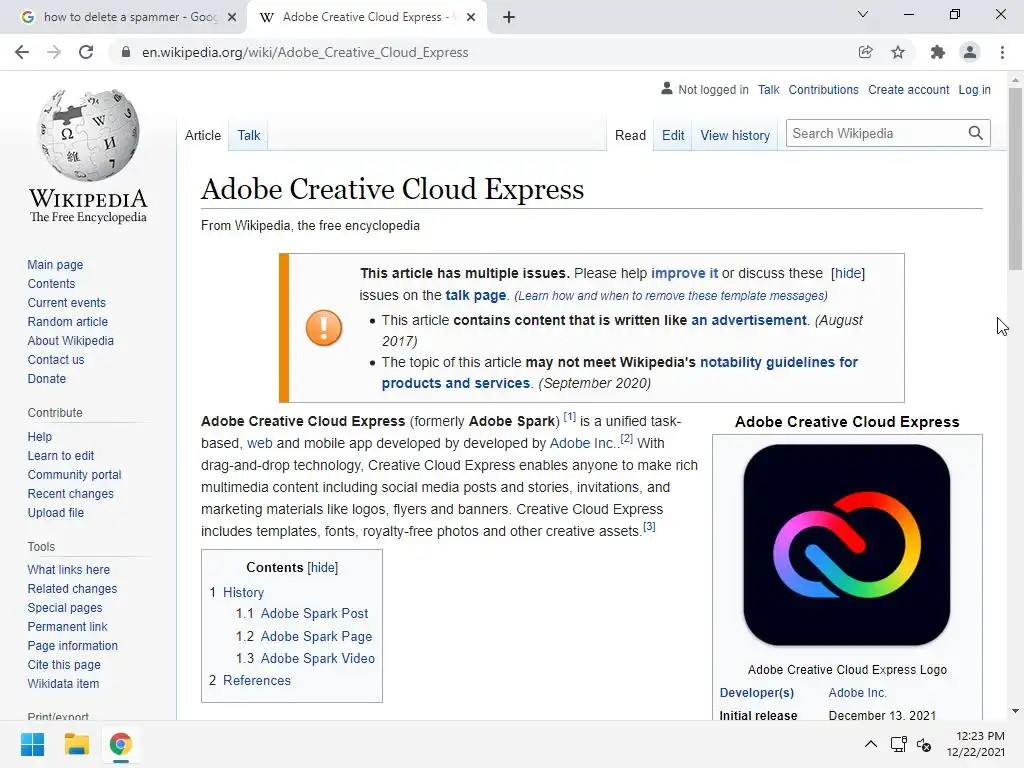Jump to History section in contents
This screenshot has width=1024, height=768.
click(244, 592)
